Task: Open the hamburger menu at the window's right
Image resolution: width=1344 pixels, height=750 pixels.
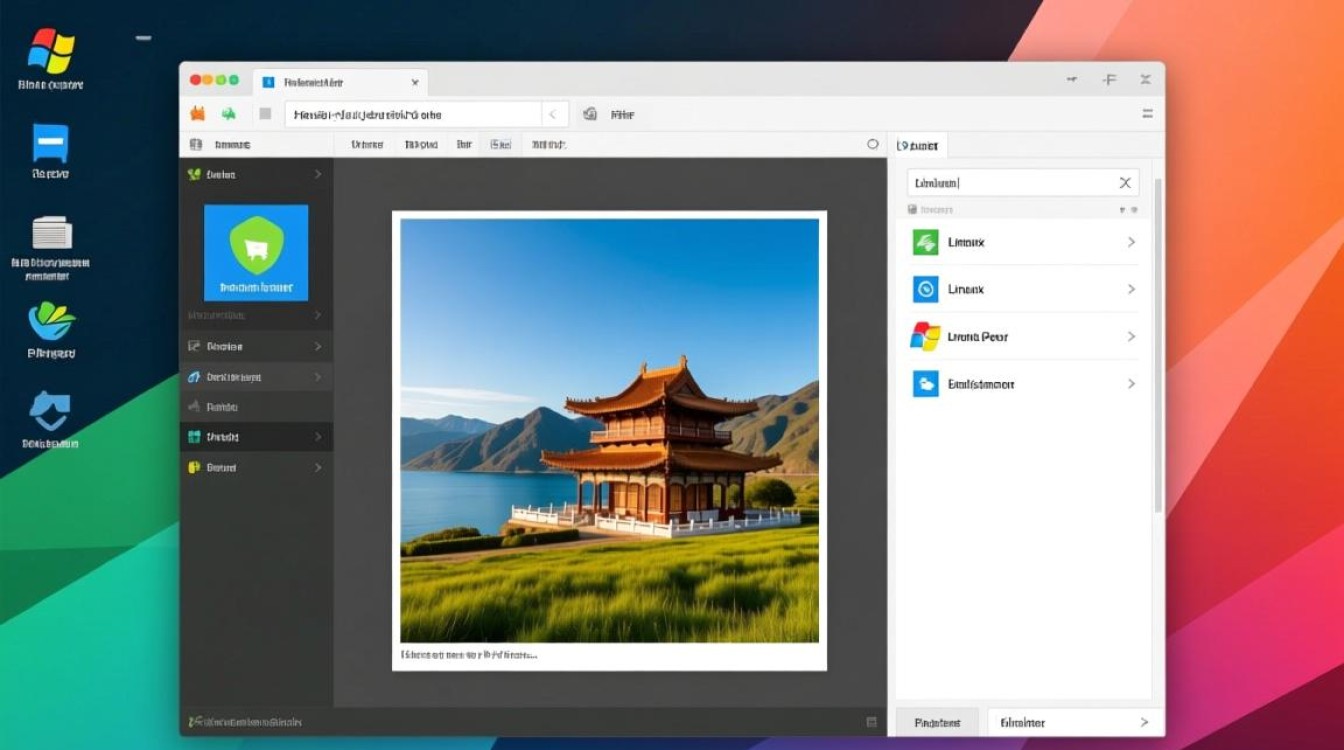Action: coord(1147,114)
